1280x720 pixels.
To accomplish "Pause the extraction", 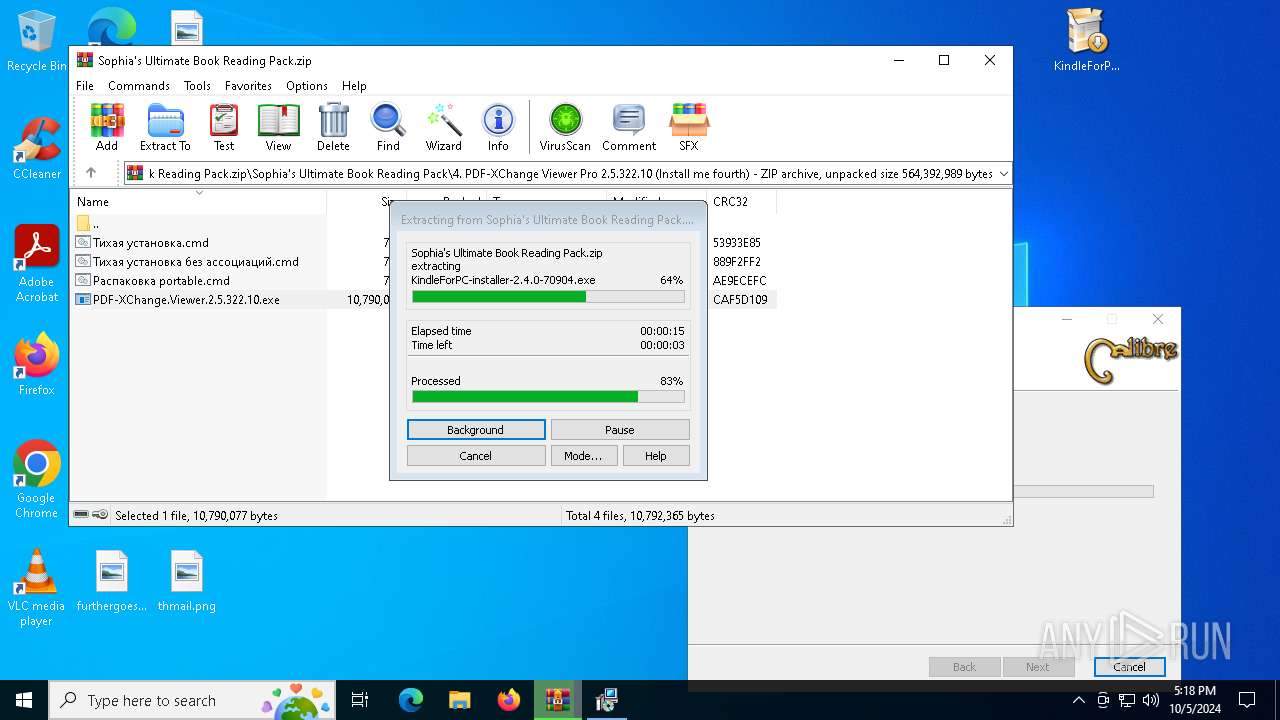I will (620, 430).
